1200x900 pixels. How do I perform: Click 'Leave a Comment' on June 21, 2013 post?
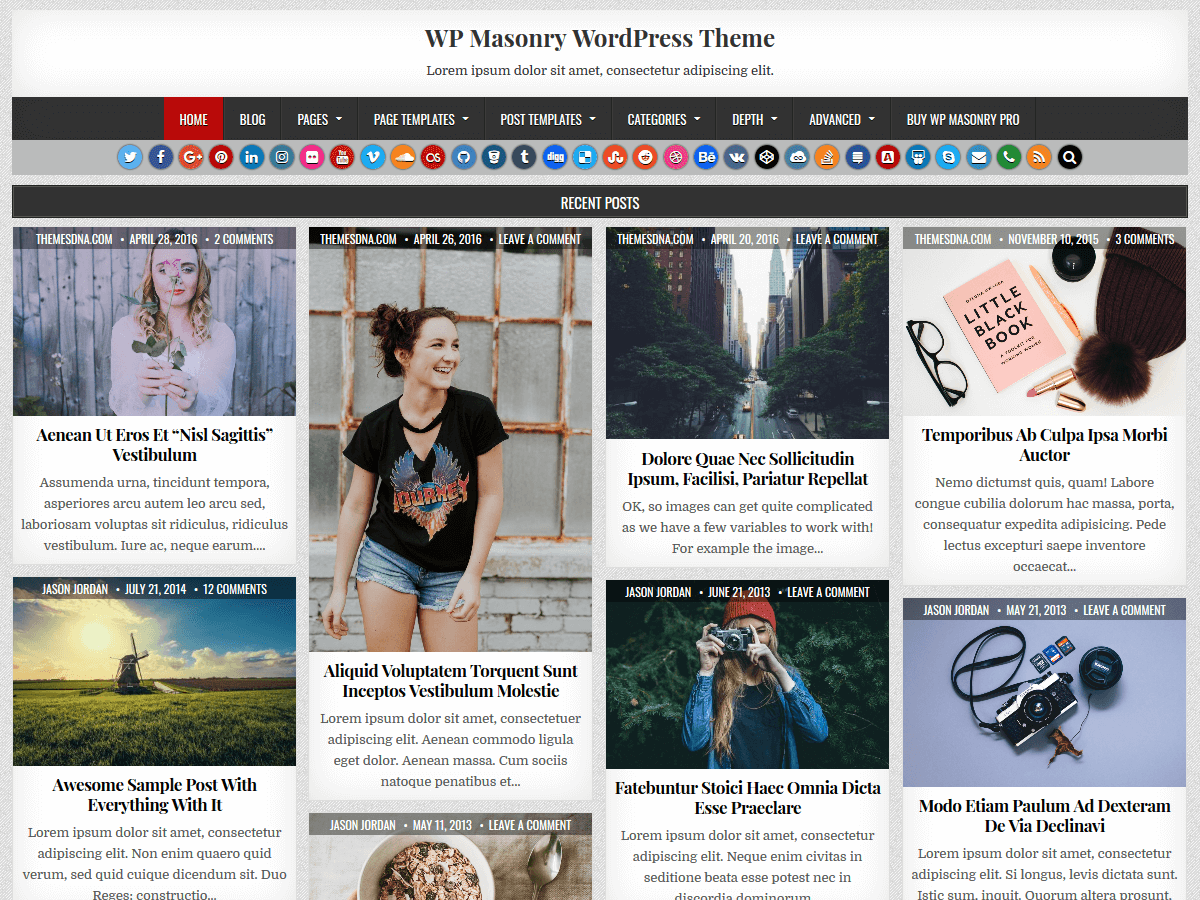(x=828, y=592)
